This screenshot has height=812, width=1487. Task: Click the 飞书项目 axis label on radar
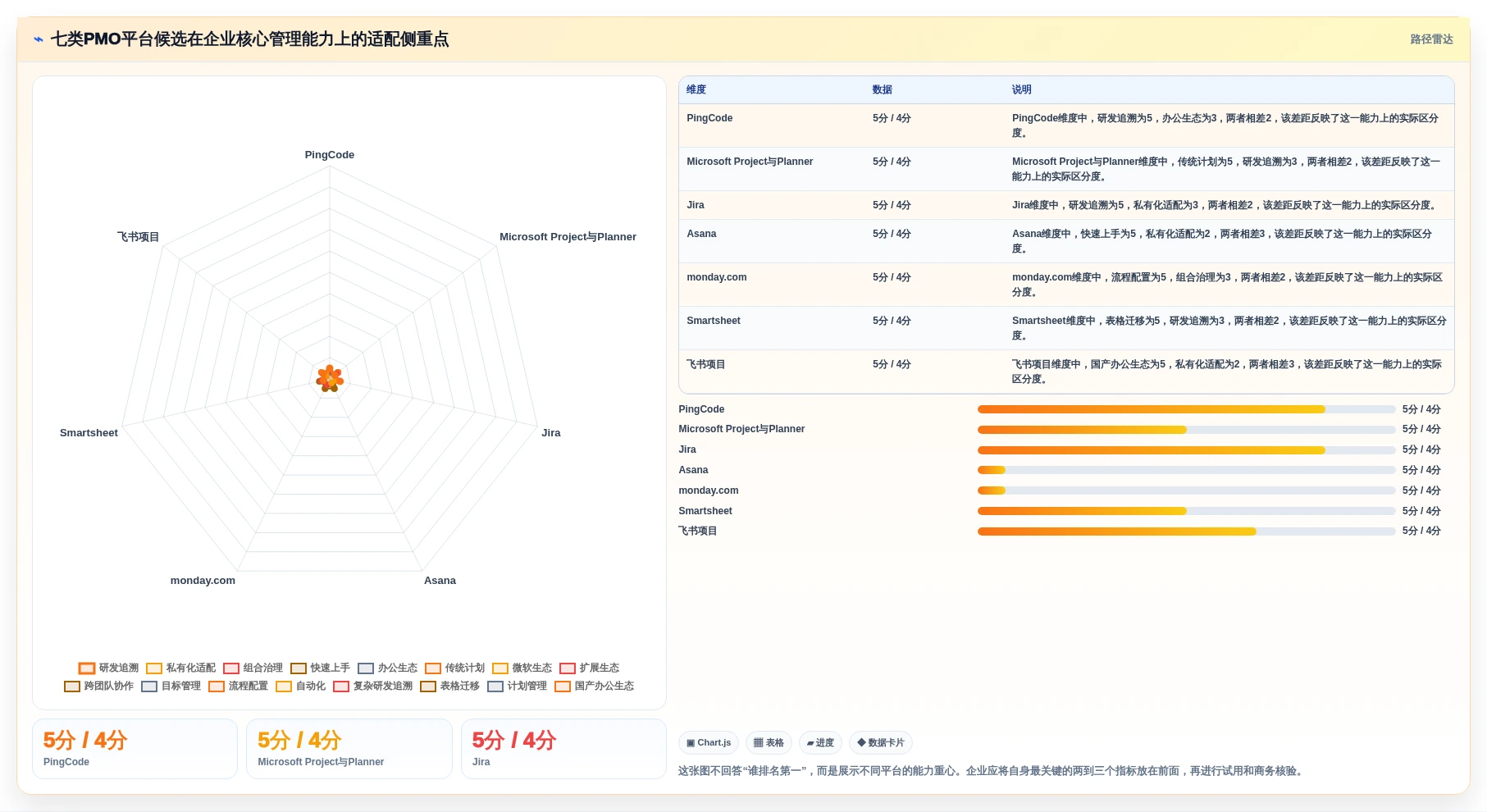pyautogui.click(x=138, y=237)
